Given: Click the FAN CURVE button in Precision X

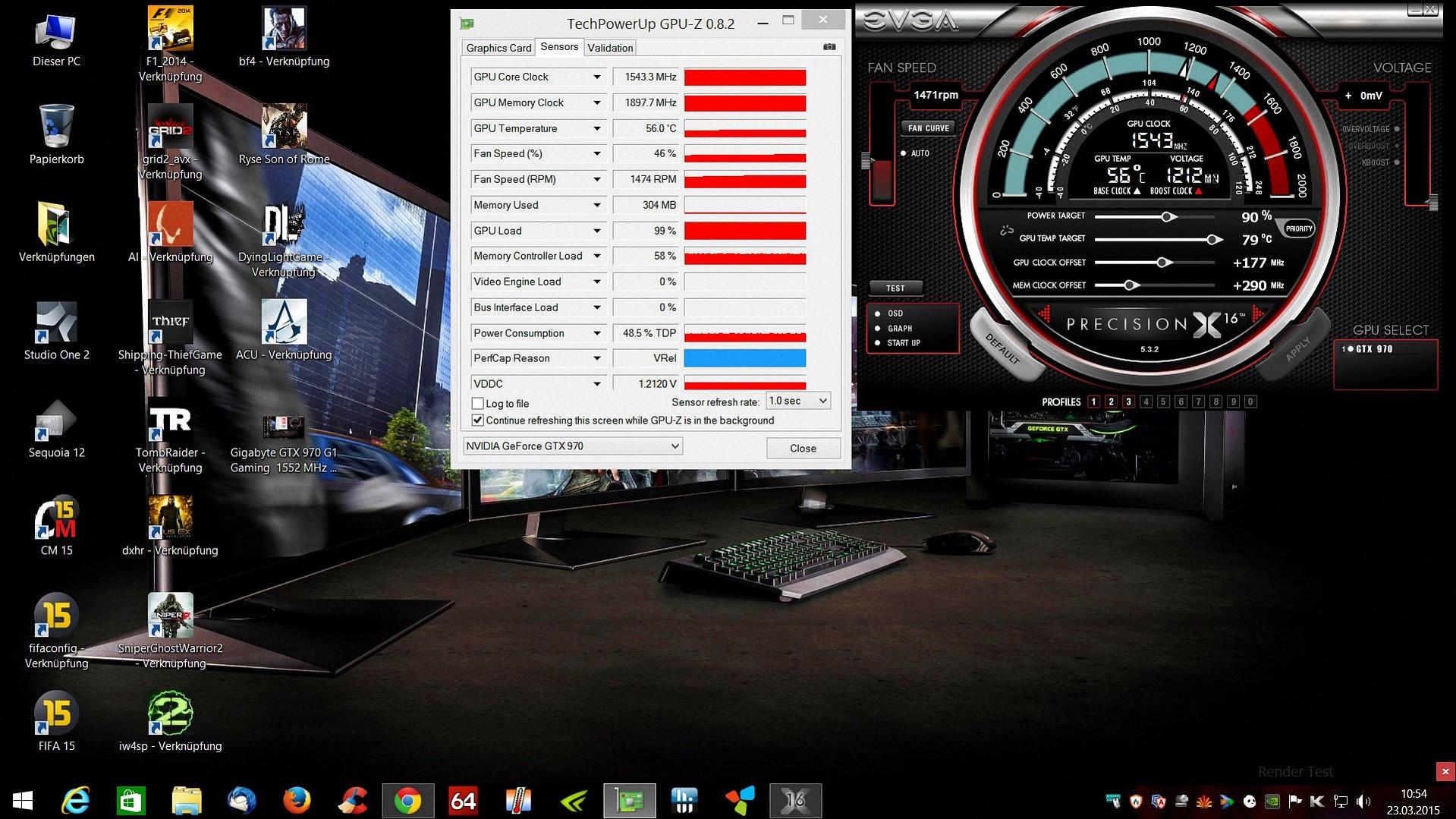Looking at the screenshot, I should point(928,128).
